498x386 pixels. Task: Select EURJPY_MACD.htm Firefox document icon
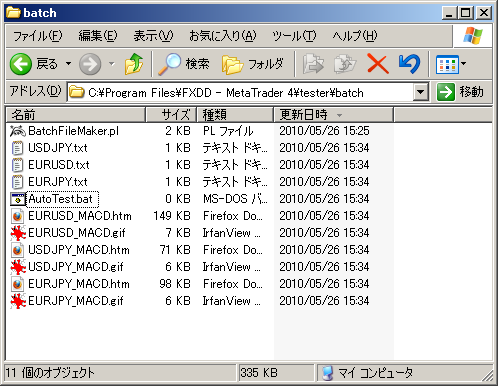tap(17, 284)
